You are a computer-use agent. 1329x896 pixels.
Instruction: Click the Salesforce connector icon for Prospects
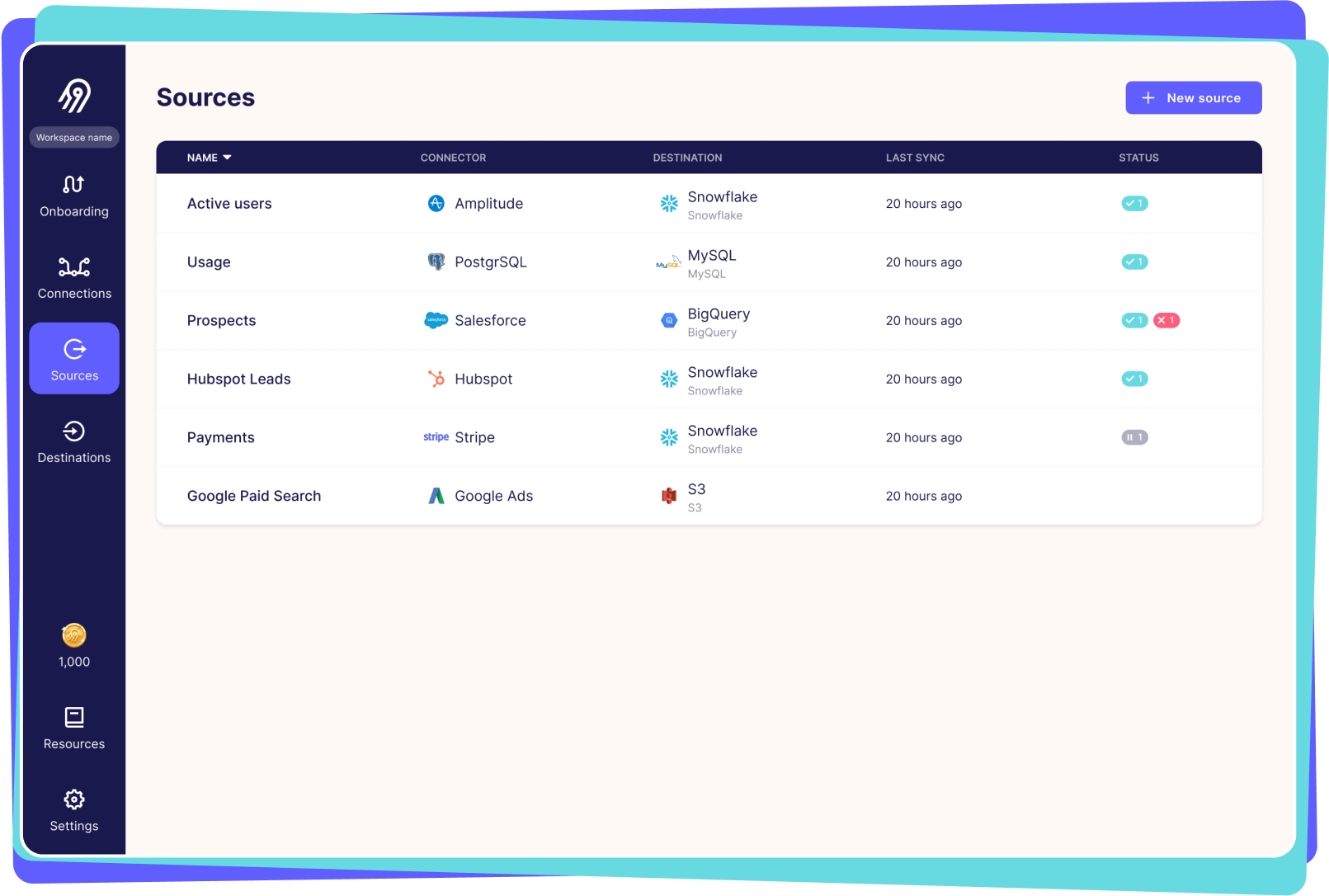point(436,320)
